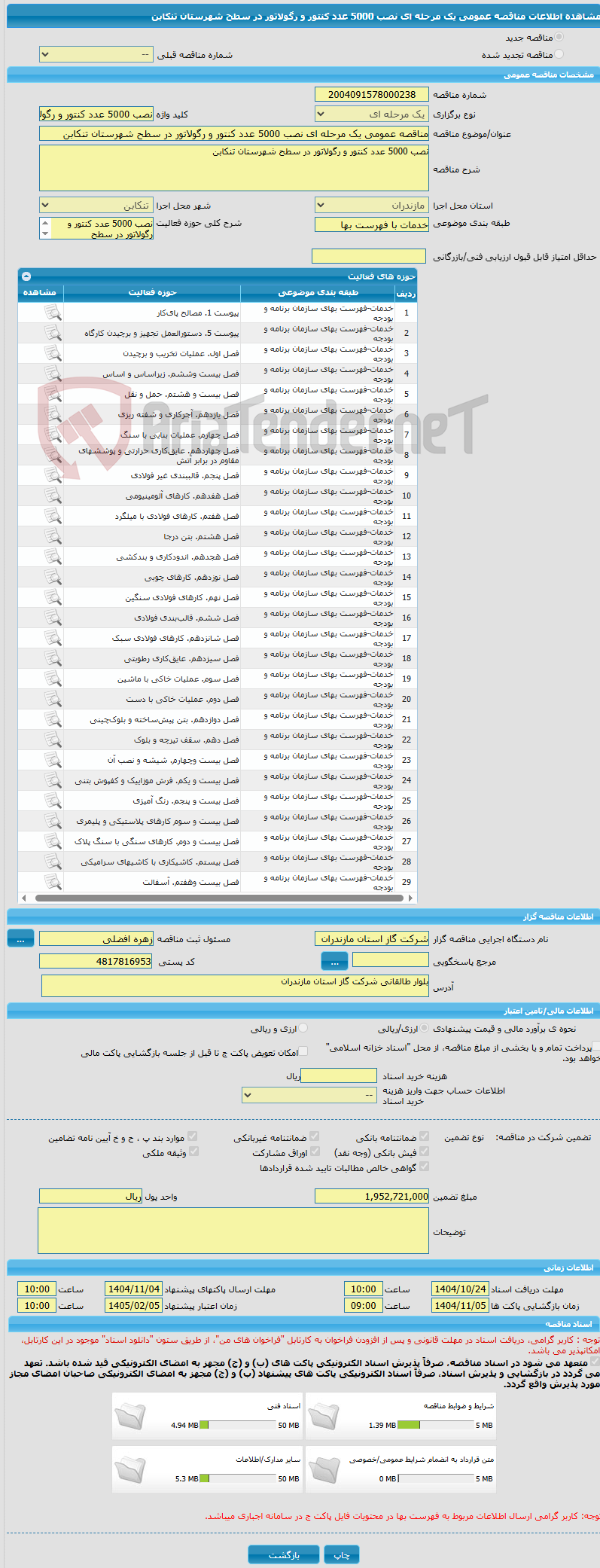The width and height of the screenshot is (600, 1568).
Task: Click the طبقه بندی موضوعی column header
Action: pyautogui.click(x=318, y=292)
